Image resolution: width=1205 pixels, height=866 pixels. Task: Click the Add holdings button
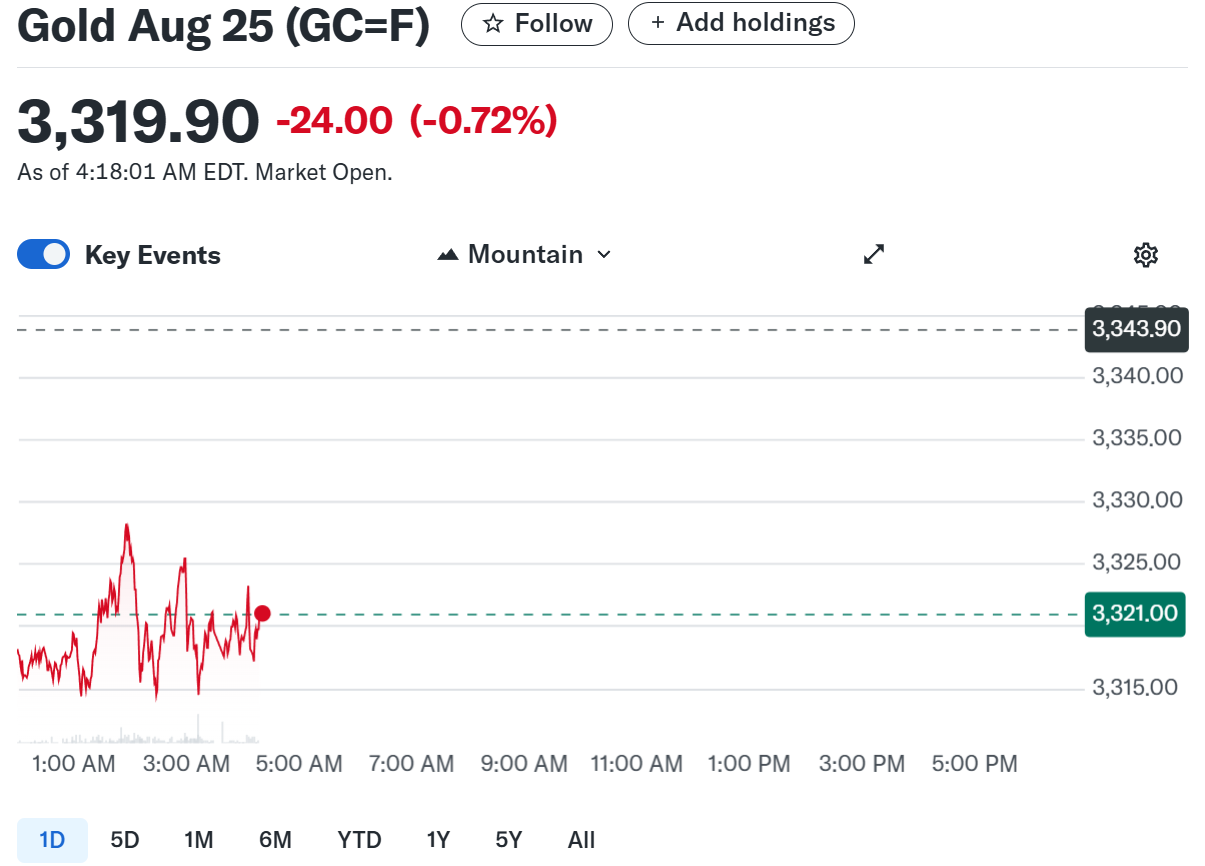741,23
